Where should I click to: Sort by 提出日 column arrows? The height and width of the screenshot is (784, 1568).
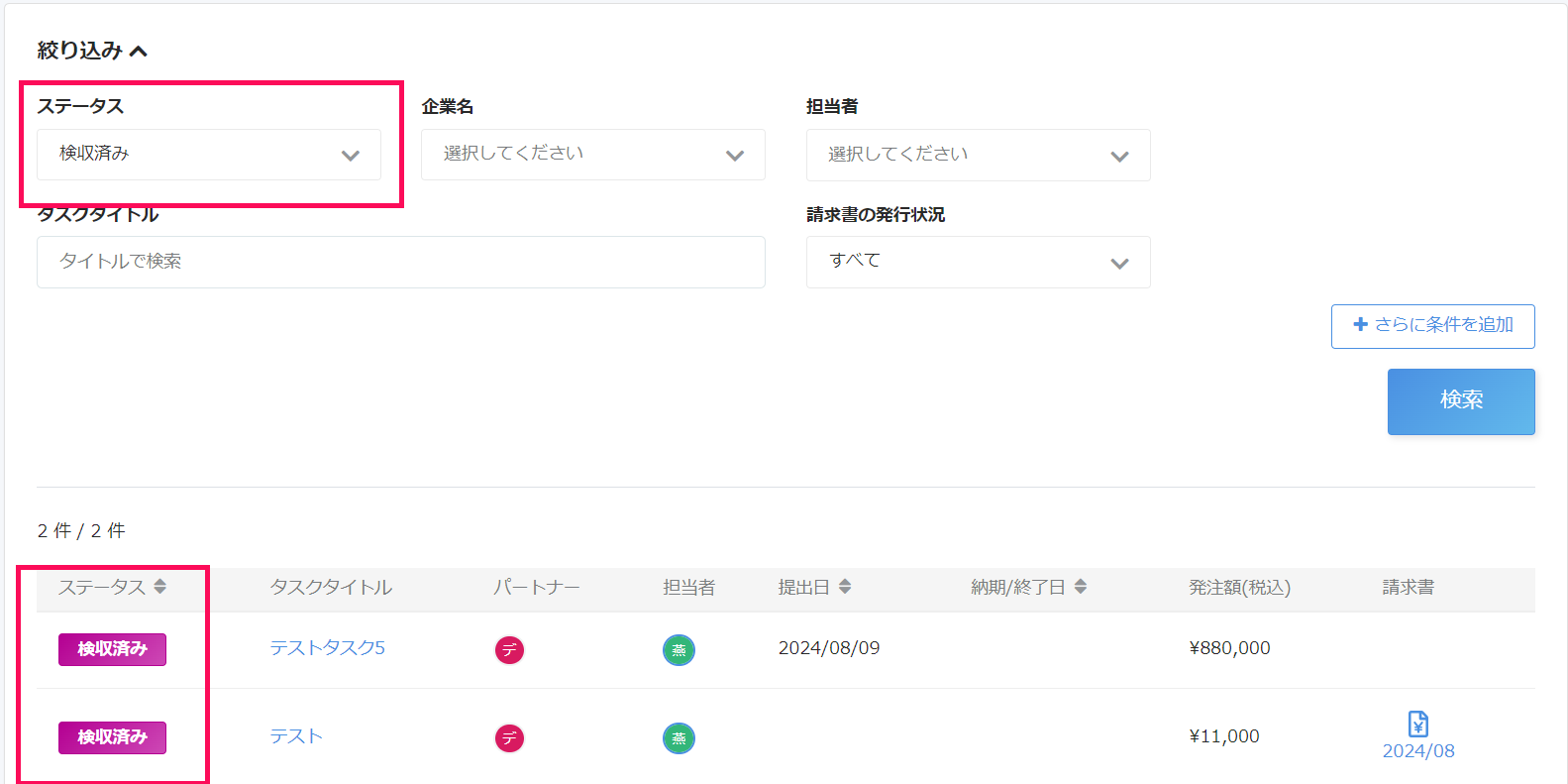pyautogui.click(x=845, y=587)
